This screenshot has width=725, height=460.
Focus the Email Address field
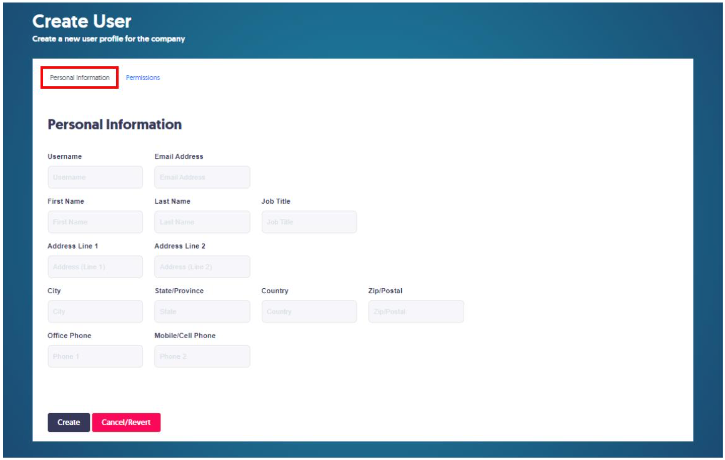tap(202, 177)
